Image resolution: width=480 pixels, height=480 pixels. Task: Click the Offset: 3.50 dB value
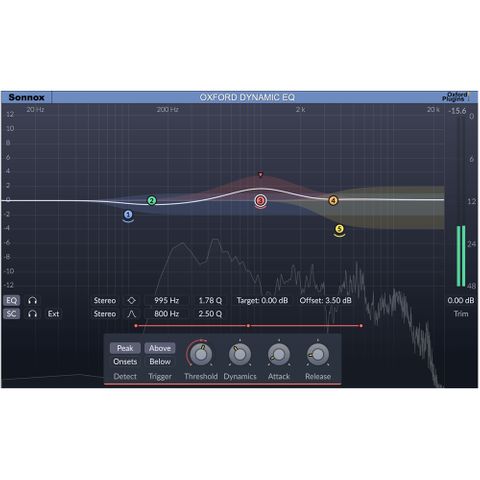tap(325, 301)
